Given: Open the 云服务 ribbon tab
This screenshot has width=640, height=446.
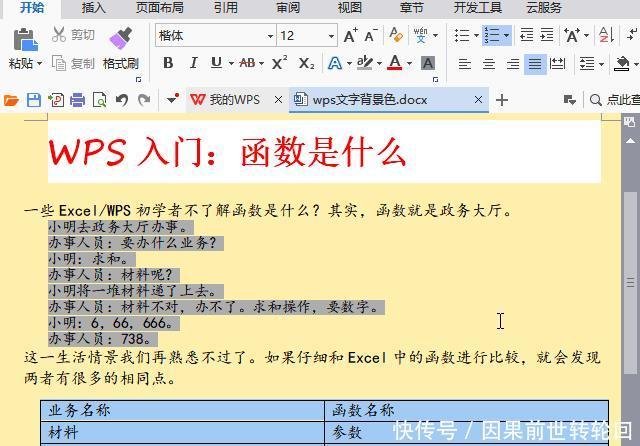Looking at the screenshot, I should tap(544, 7).
